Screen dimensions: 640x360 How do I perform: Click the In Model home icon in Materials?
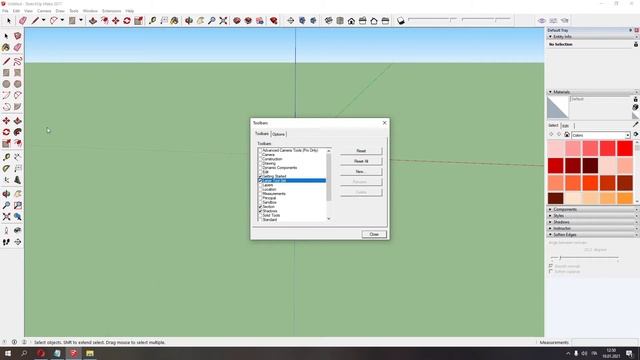567,135
